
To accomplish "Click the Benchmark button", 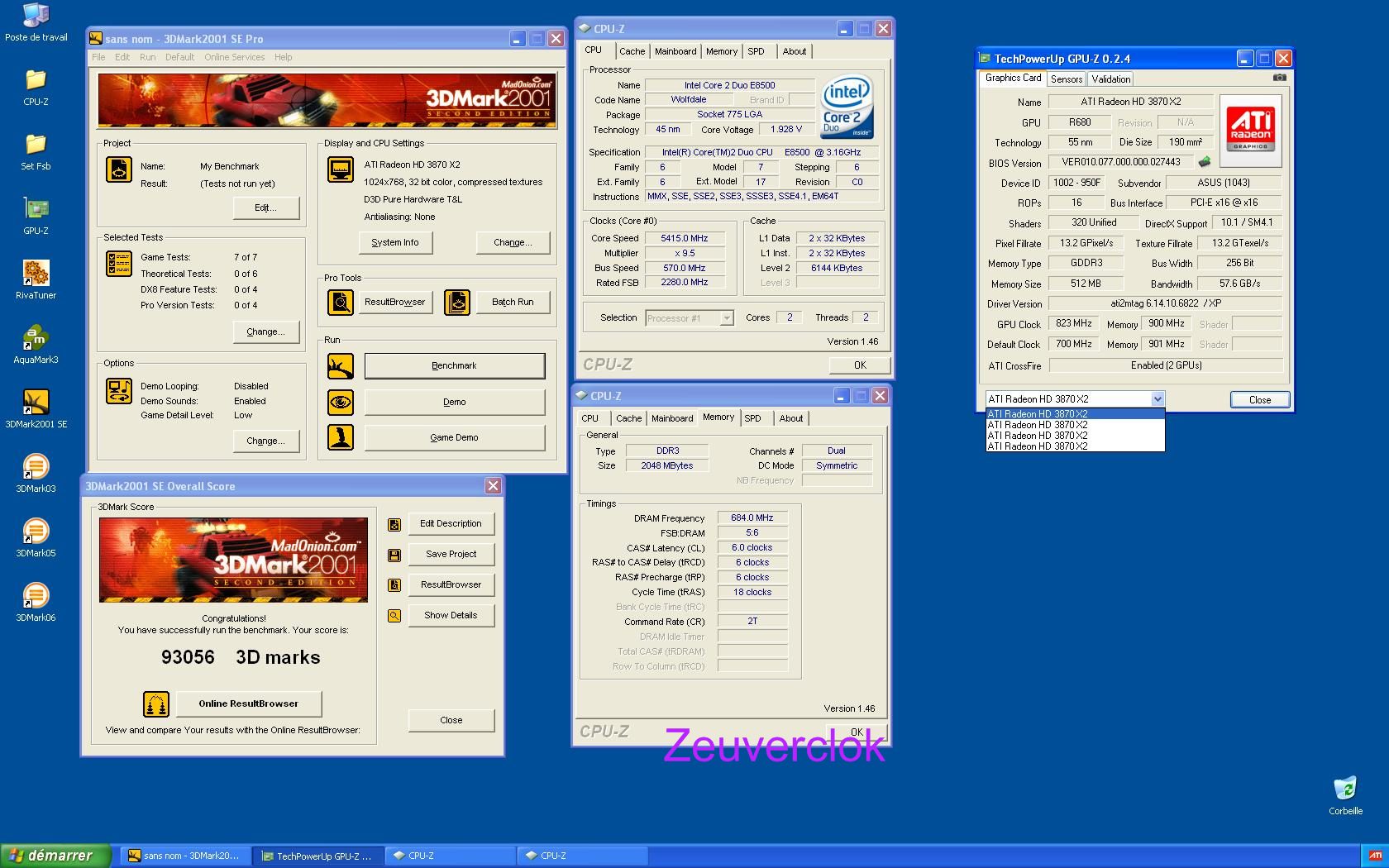I will tap(455, 366).
